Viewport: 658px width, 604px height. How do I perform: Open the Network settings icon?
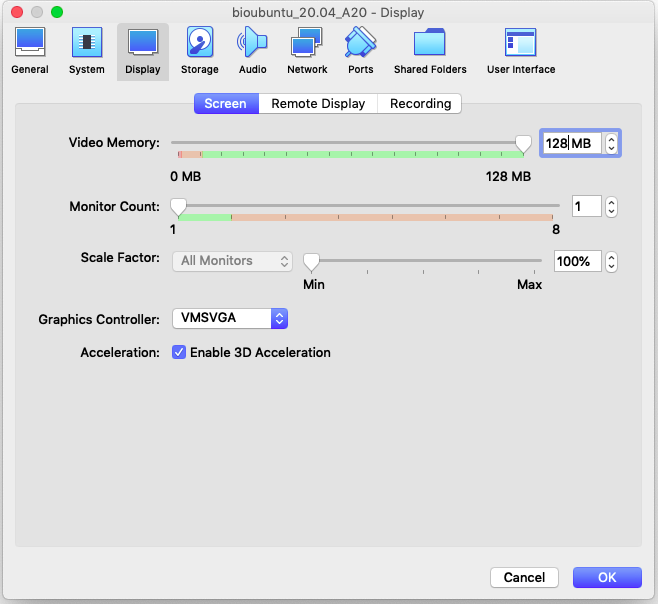(307, 51)
